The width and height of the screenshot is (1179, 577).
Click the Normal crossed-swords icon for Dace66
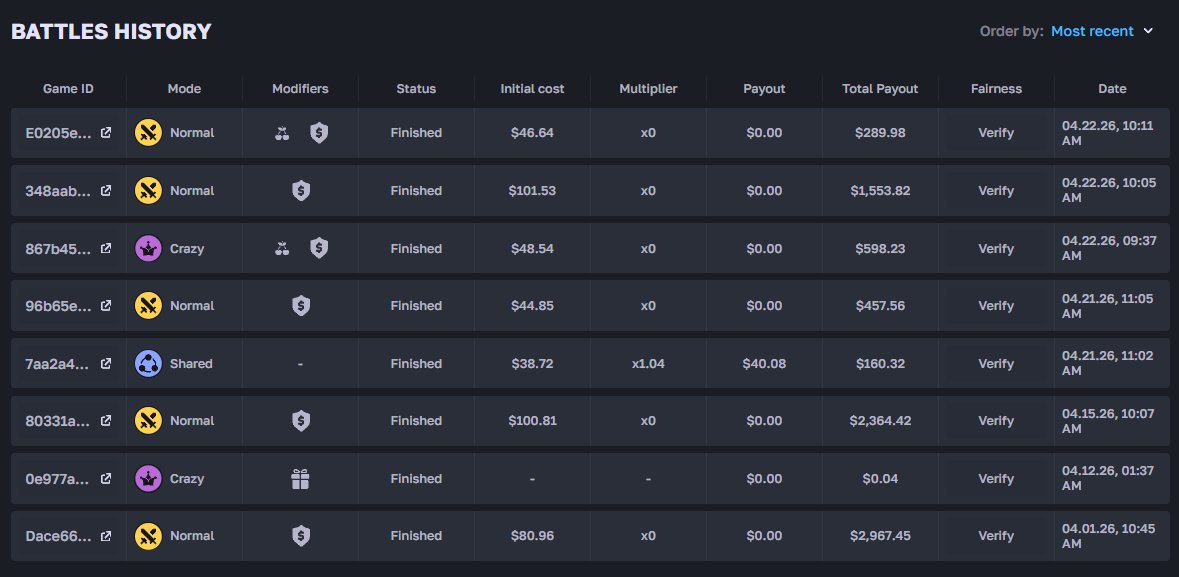(x=148, y=536)
